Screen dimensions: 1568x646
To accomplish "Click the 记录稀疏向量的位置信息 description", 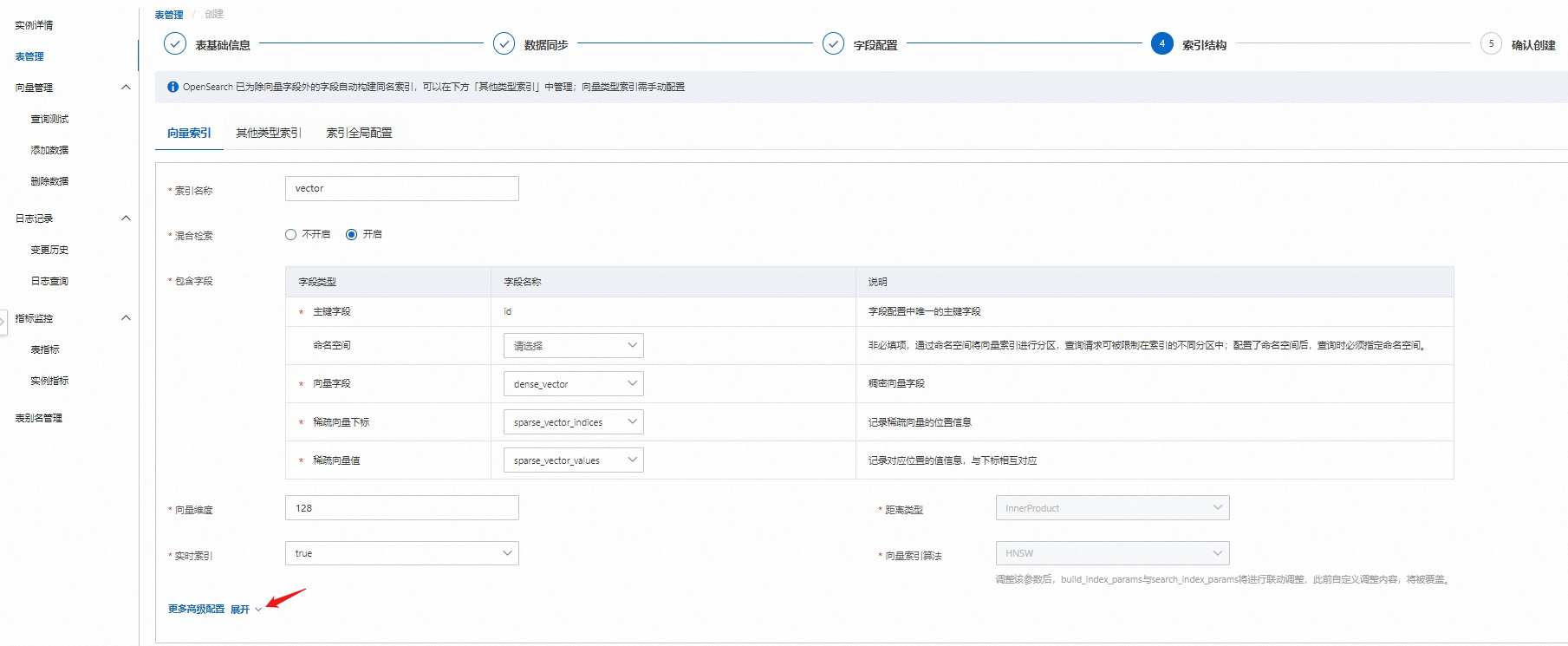I will click(920, 422).
